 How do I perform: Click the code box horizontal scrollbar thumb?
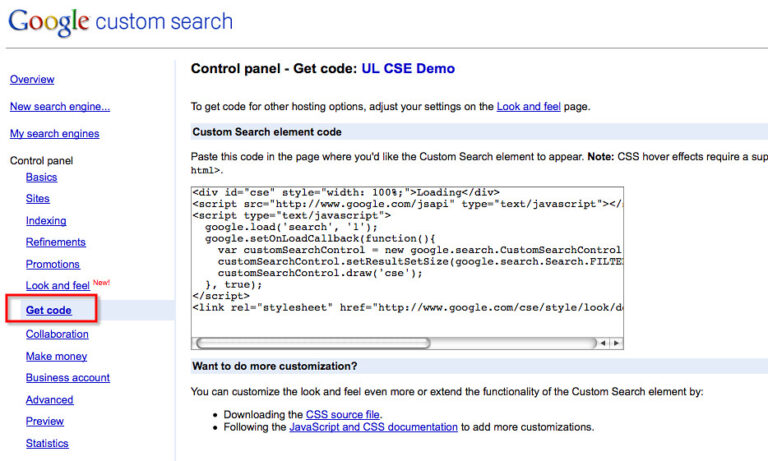click(313, 343)
